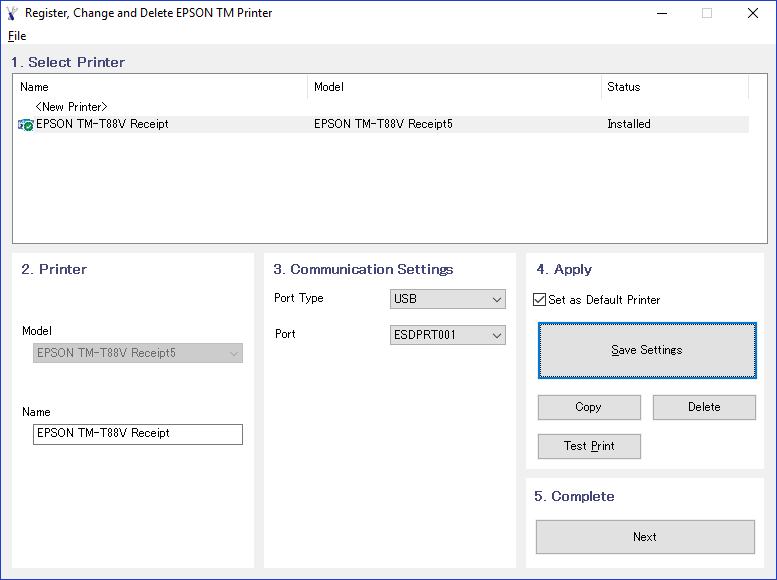The height and width of the screenshot is (580, 777).
Task: Click the Installed status cell
Action: click(628, 124)
